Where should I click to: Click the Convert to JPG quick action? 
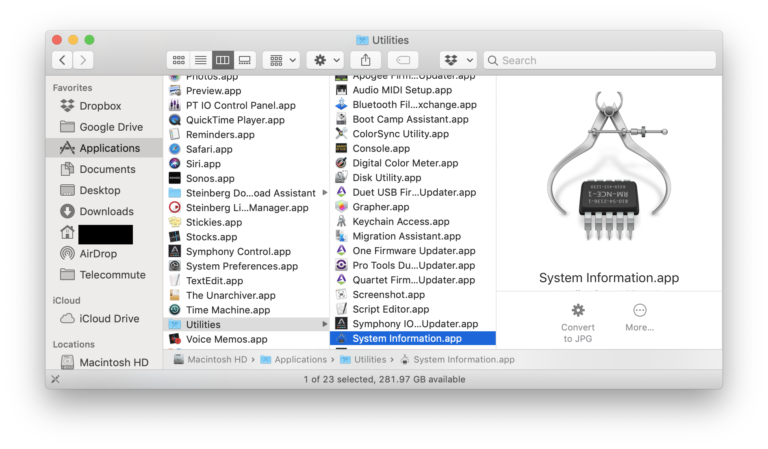click(578, 323)
